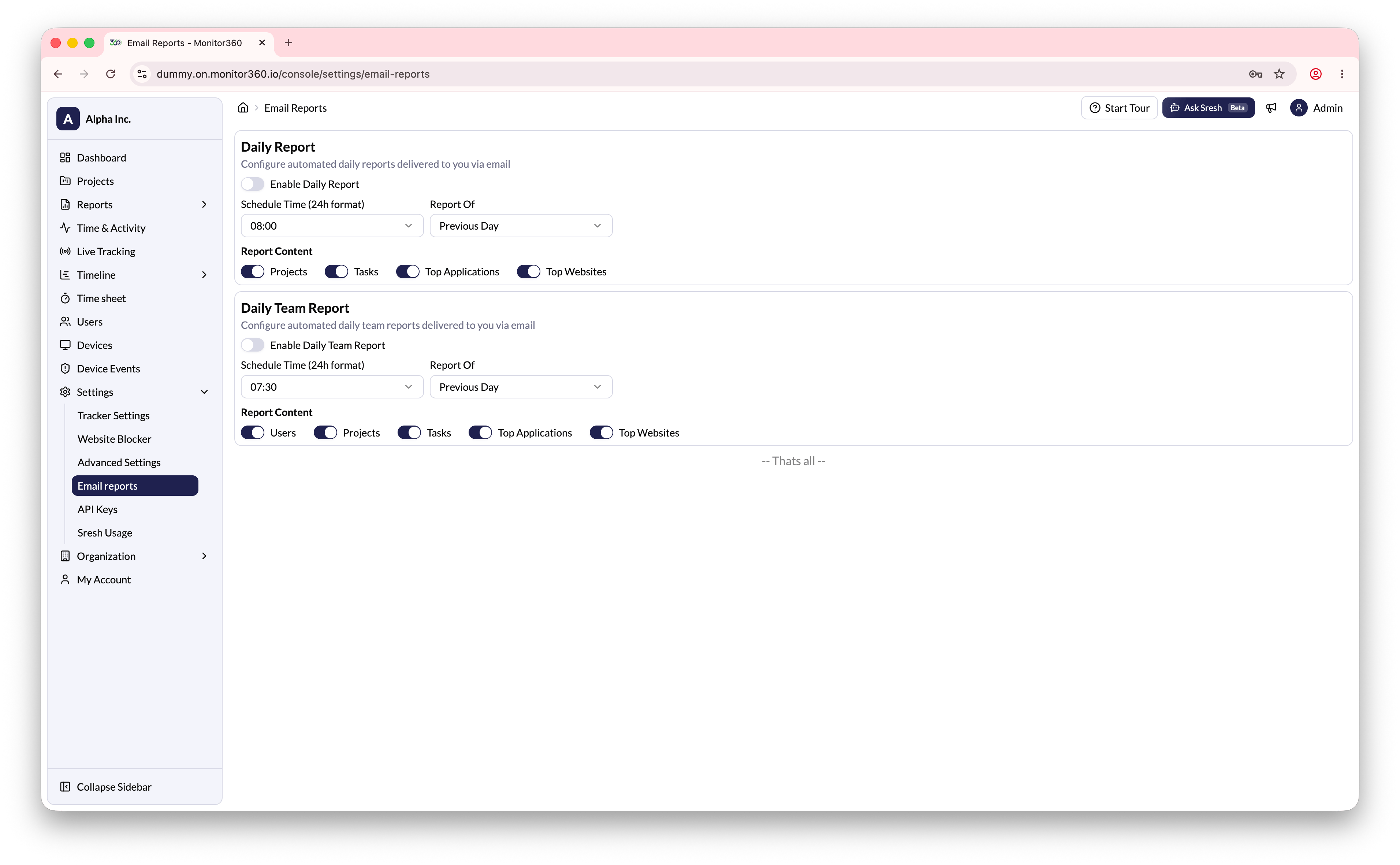Viewport: 1400px width, 865px height.
Task: Expand the Timeline submenu chevron
Action: (x=204, y=275)
